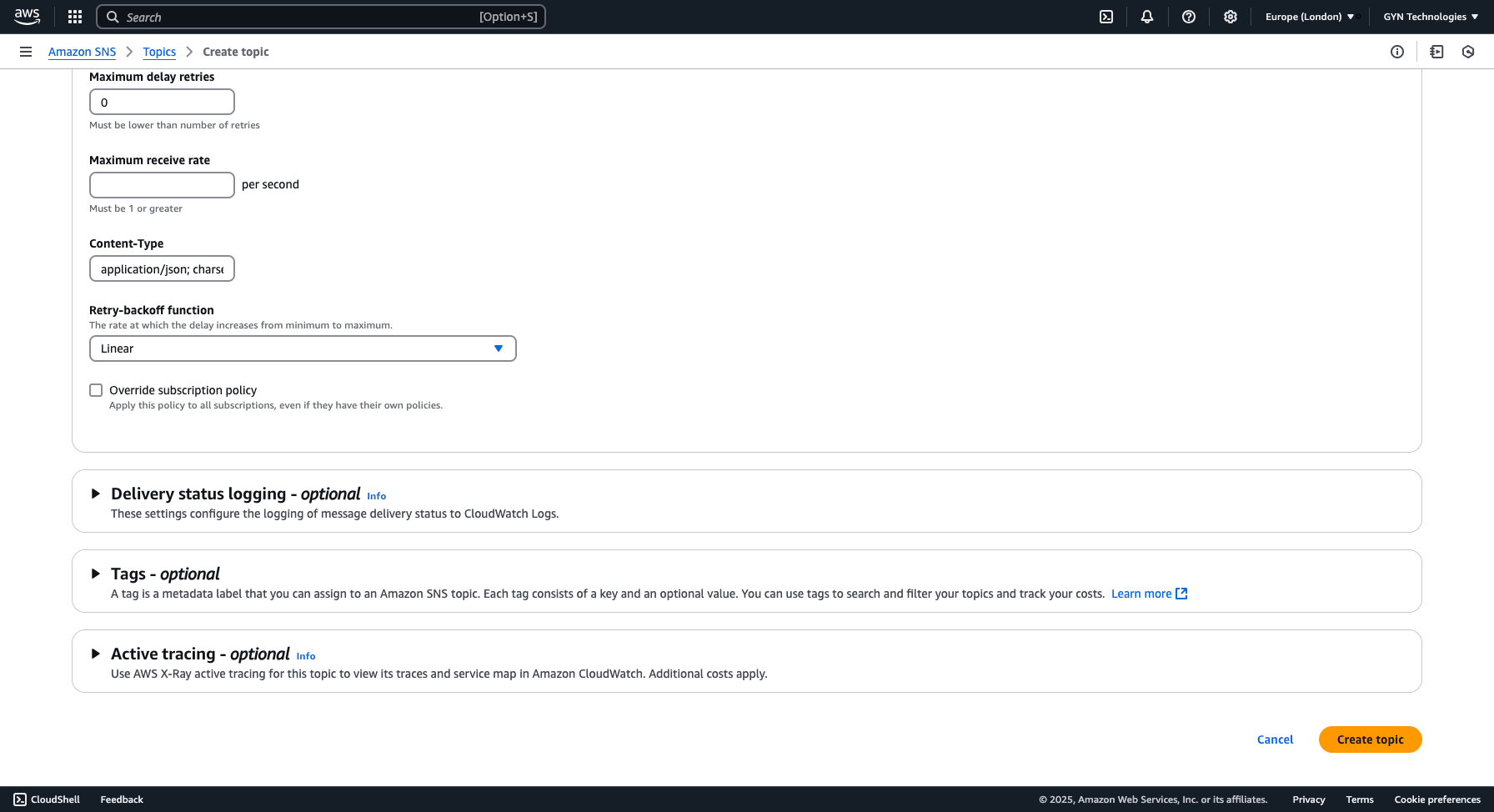
Task: Click the info icon above the form
Action: 1397,51
